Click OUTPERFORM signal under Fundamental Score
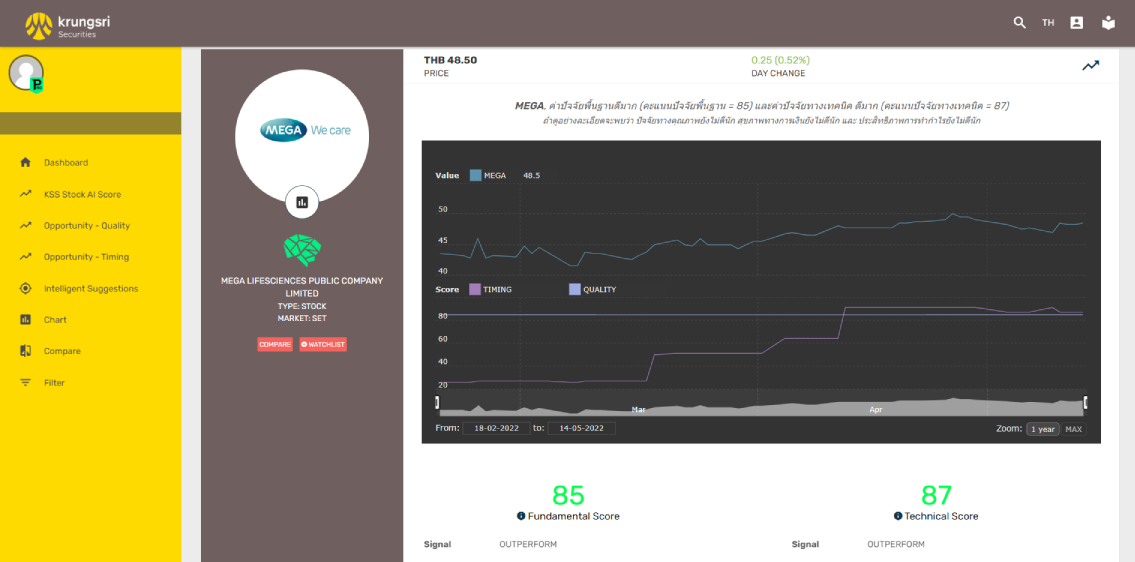This screenshot has height=562, width=1135. coord(528,544)
